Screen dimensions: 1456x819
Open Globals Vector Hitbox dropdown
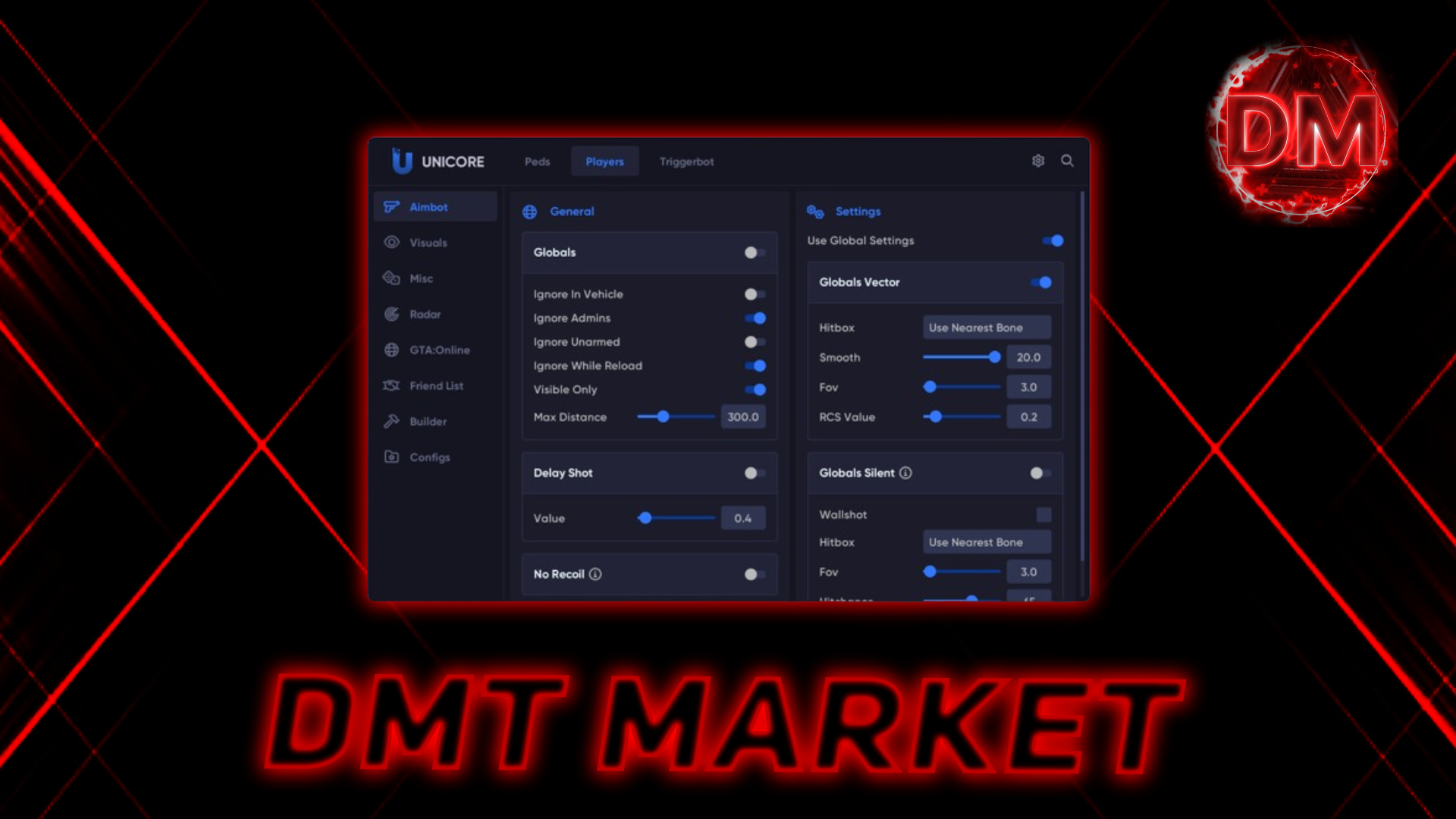986,328
